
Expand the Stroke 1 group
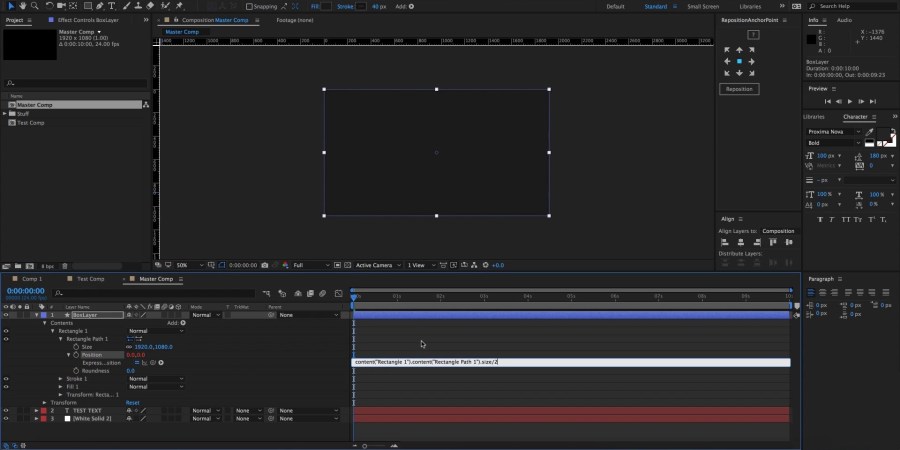tap(60, 379)
